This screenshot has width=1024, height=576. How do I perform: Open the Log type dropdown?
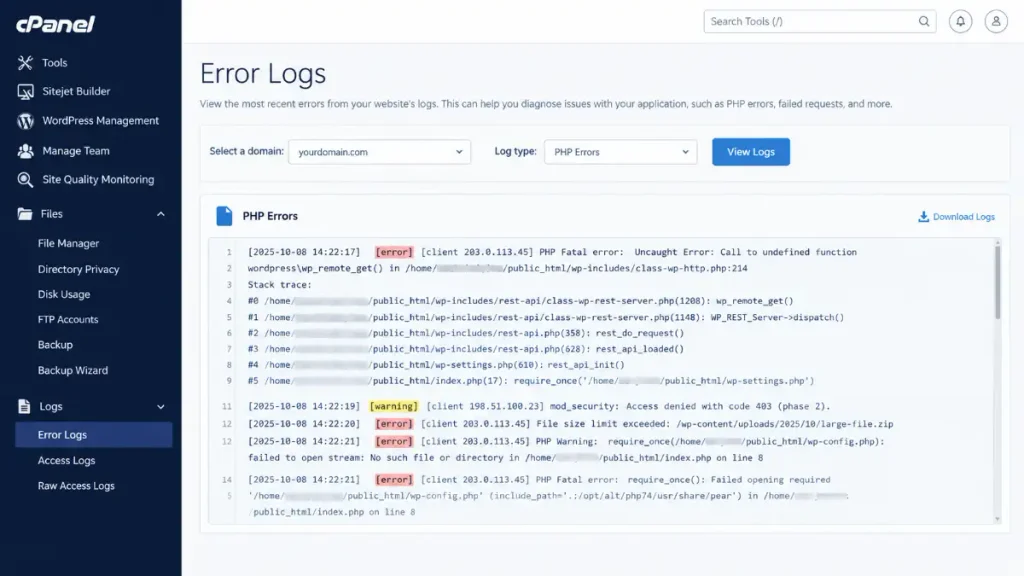coord(620,152)
